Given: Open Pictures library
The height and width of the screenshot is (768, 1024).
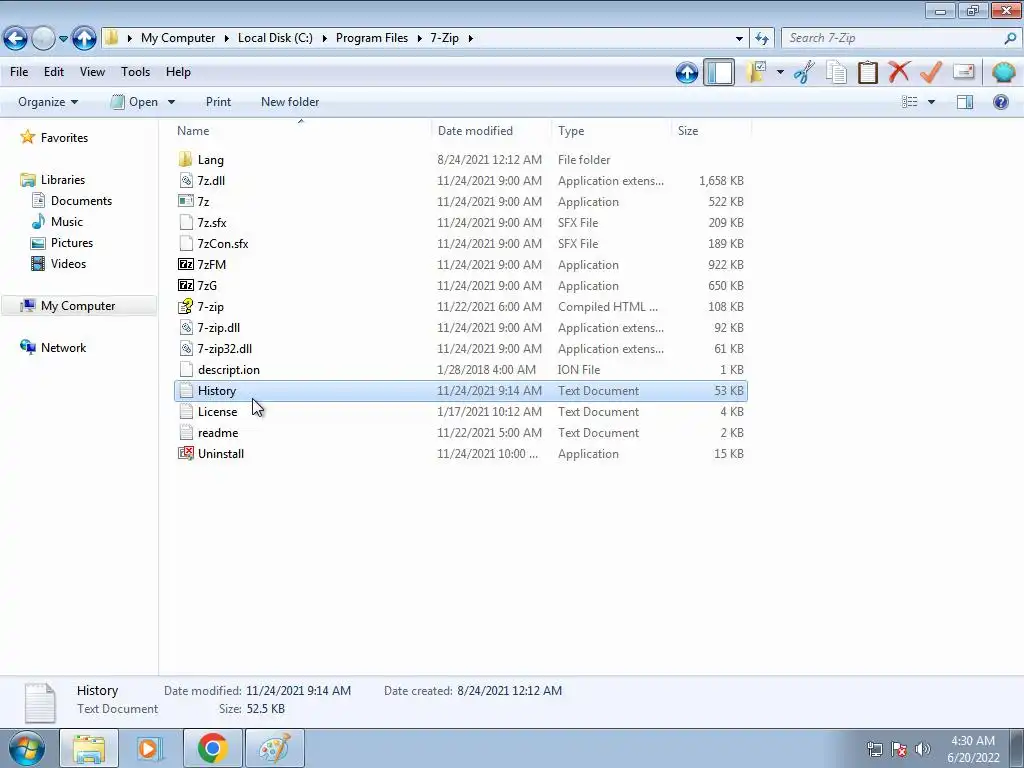Looking at the screenshot, I should click(72, 242).
